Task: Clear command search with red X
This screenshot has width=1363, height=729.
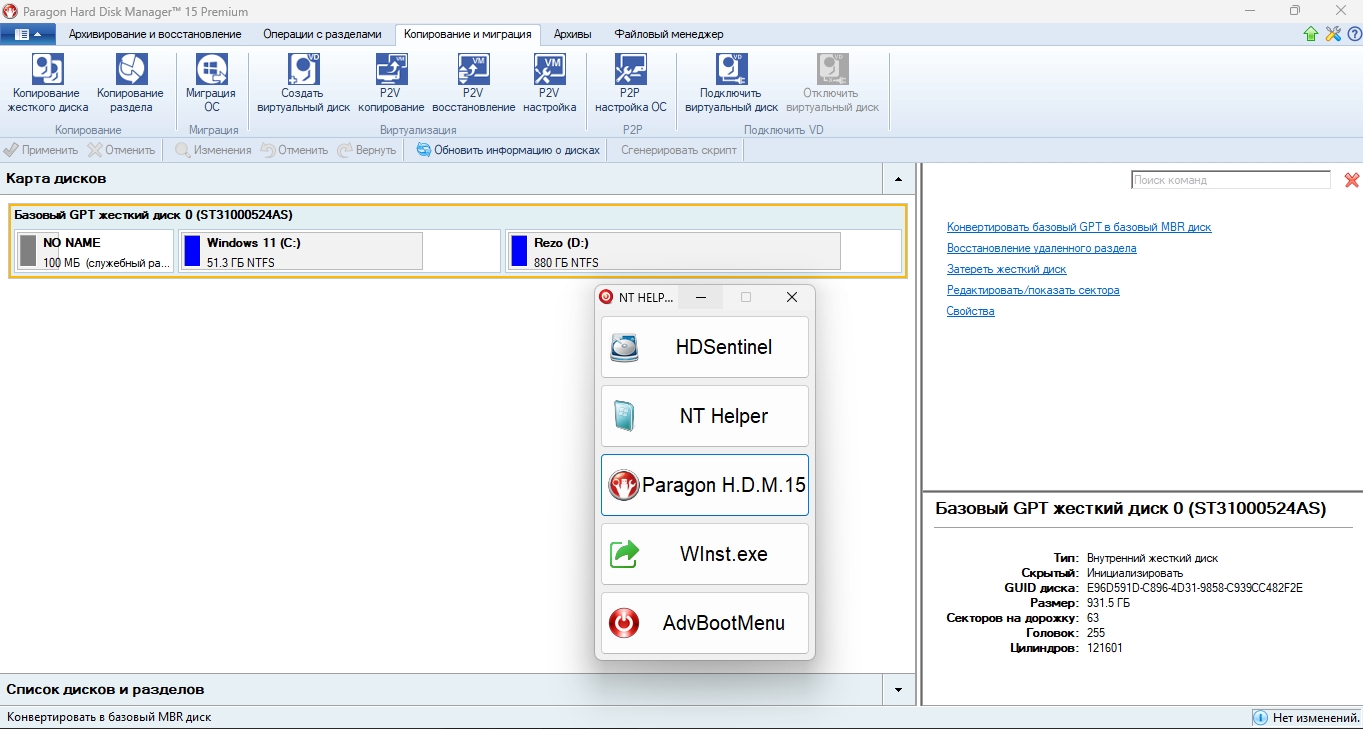Action: click(1352, 180)
